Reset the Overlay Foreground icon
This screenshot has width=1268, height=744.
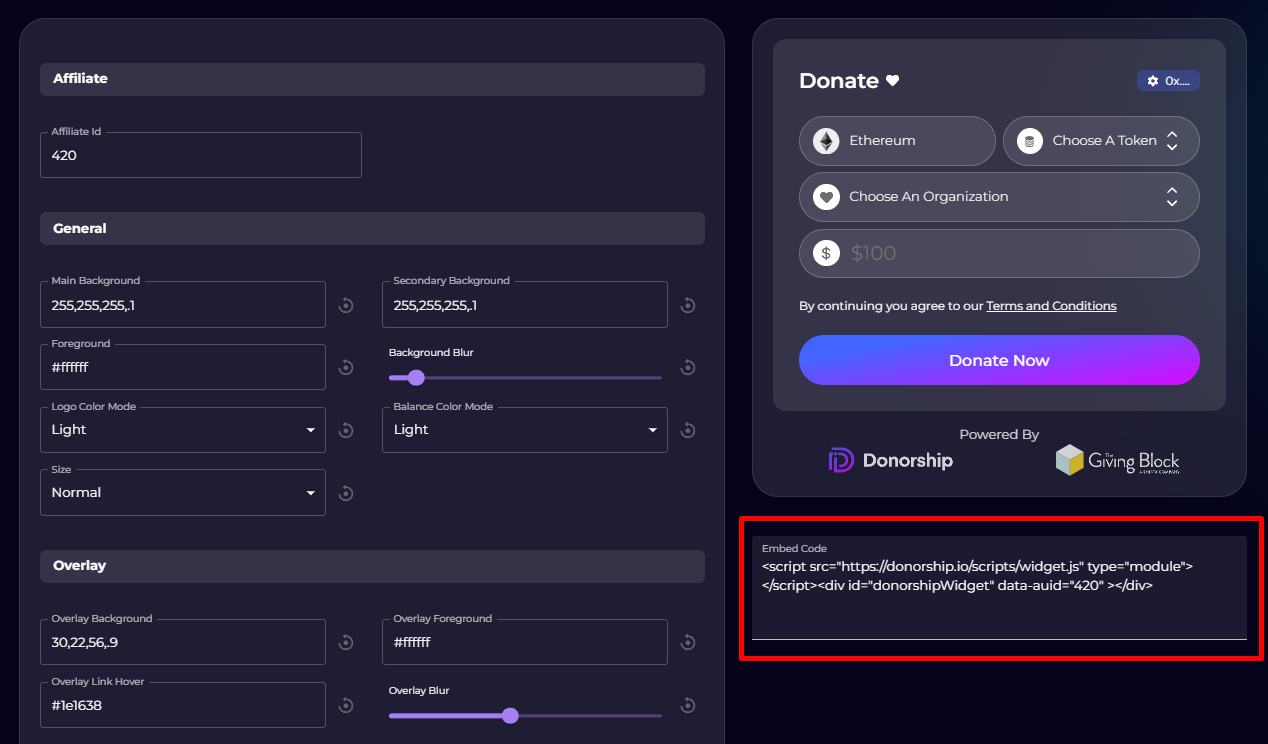[688, 642]
